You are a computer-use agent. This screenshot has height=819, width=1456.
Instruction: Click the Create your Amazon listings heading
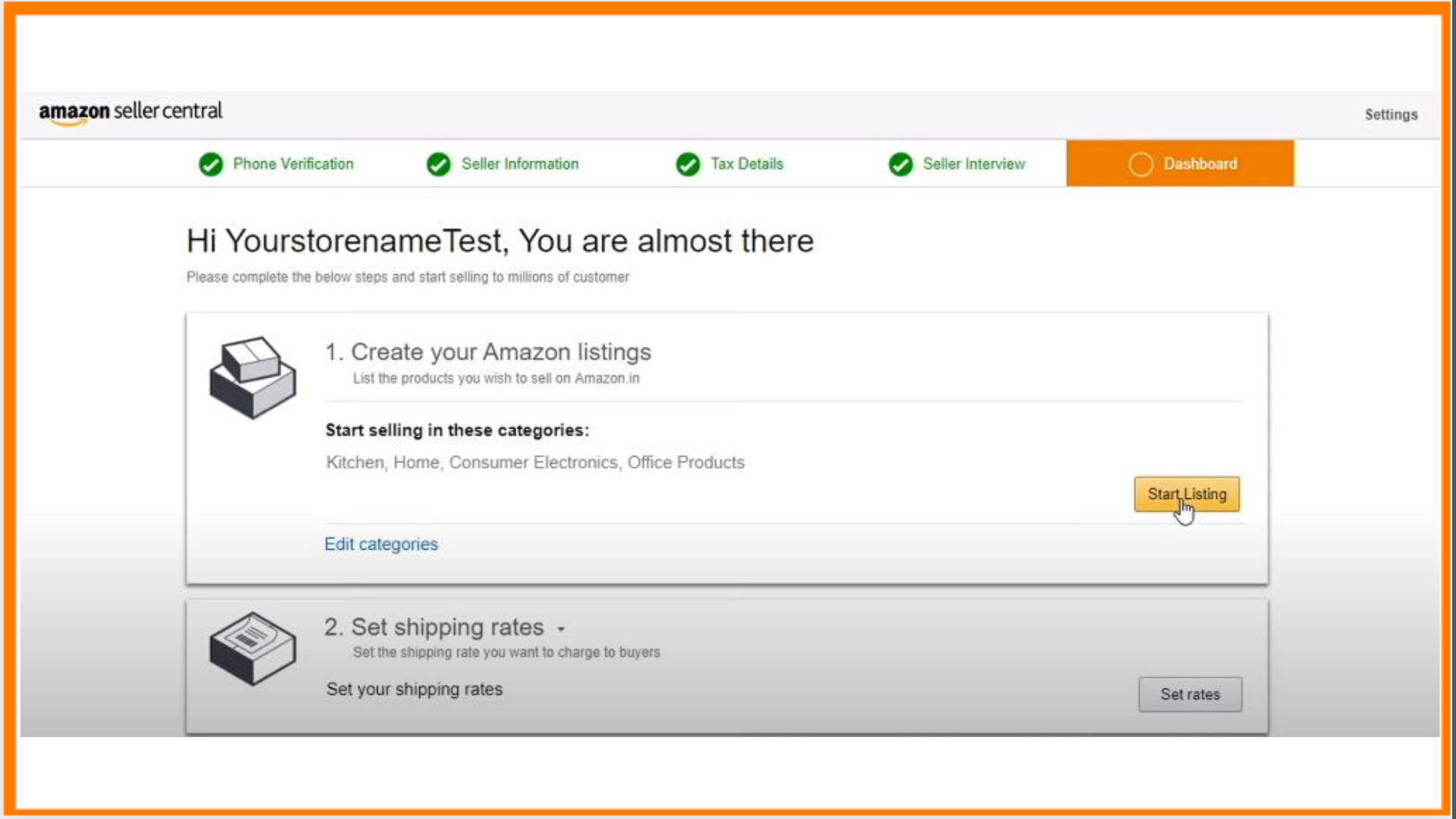pyautogui.click(x=488, y=352)
